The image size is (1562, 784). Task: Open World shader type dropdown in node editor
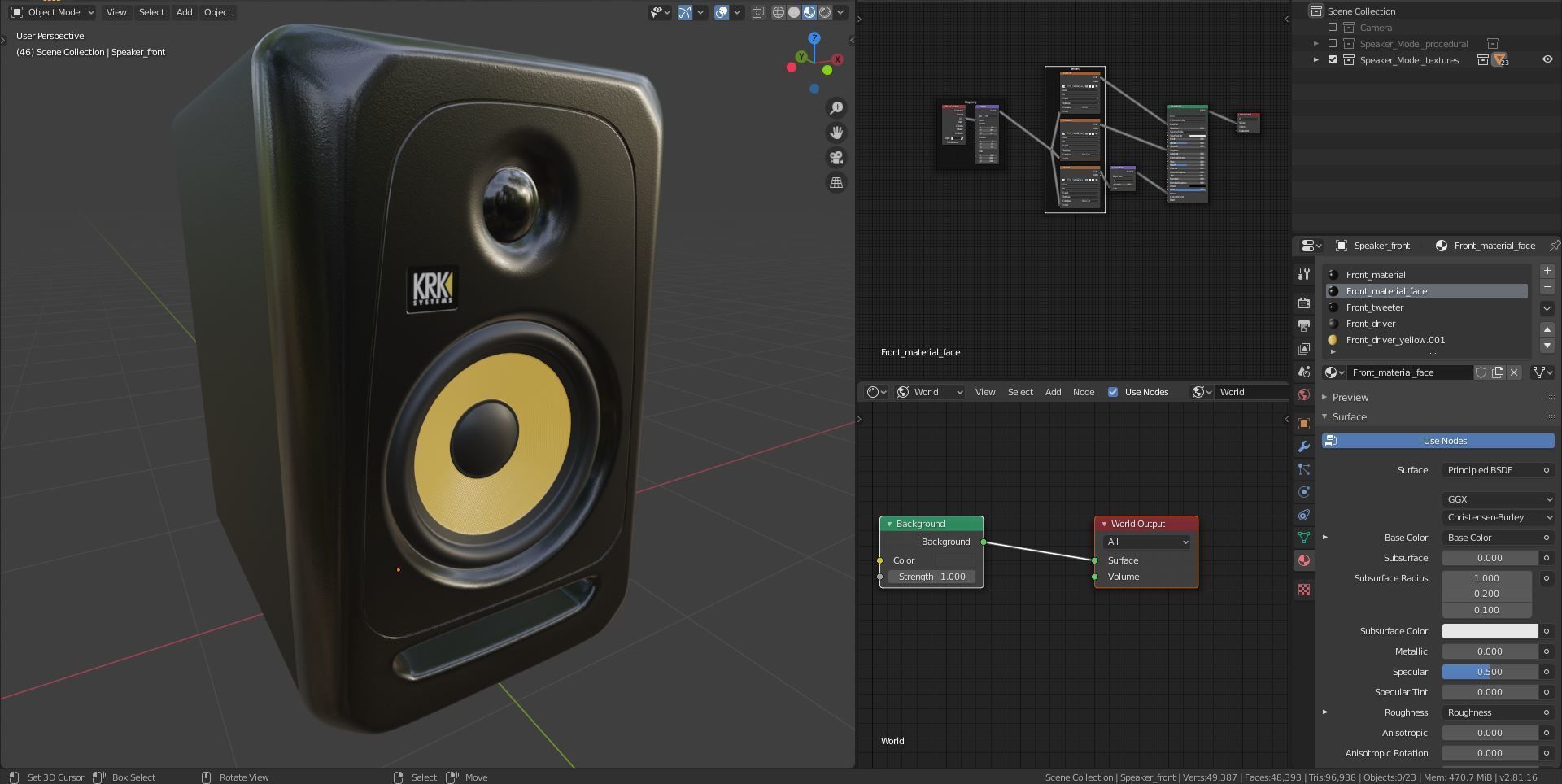click(930, 392)
